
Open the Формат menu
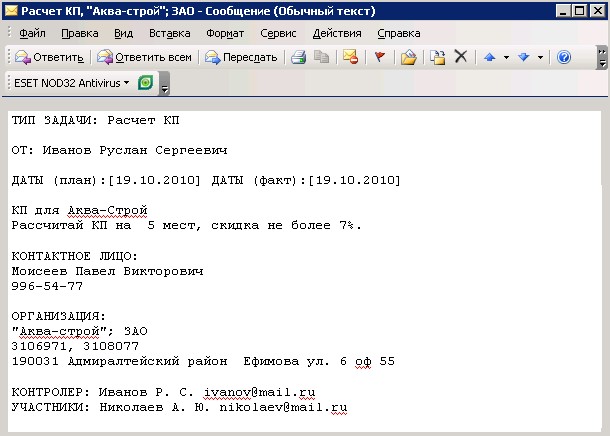click(225, 34)
